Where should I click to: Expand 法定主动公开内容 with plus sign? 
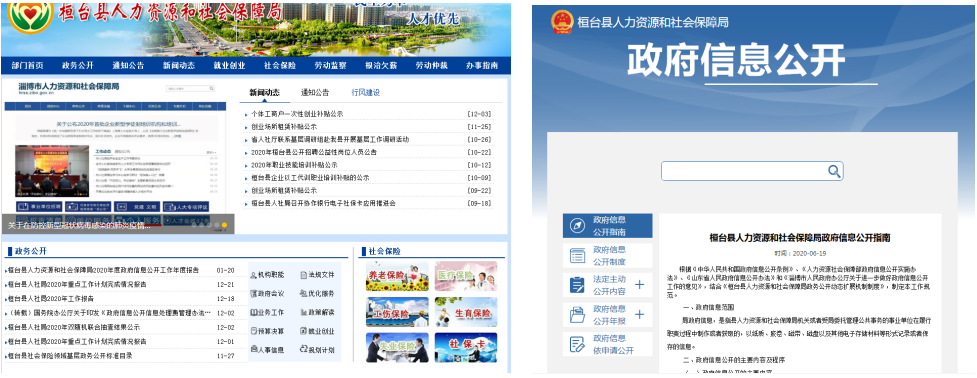coord(639,285)
